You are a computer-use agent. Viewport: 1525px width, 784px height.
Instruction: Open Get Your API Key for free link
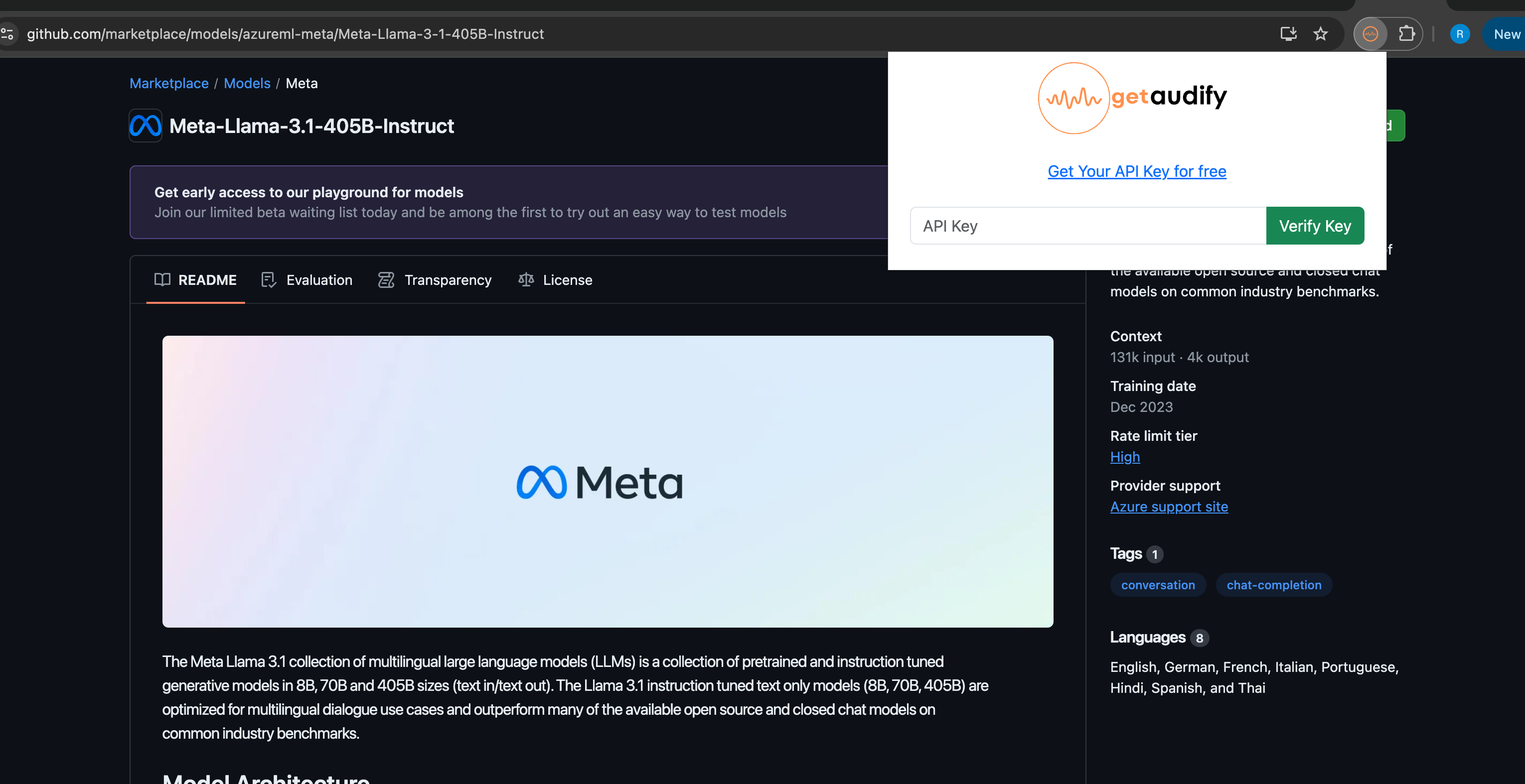tap(1136, 171)
